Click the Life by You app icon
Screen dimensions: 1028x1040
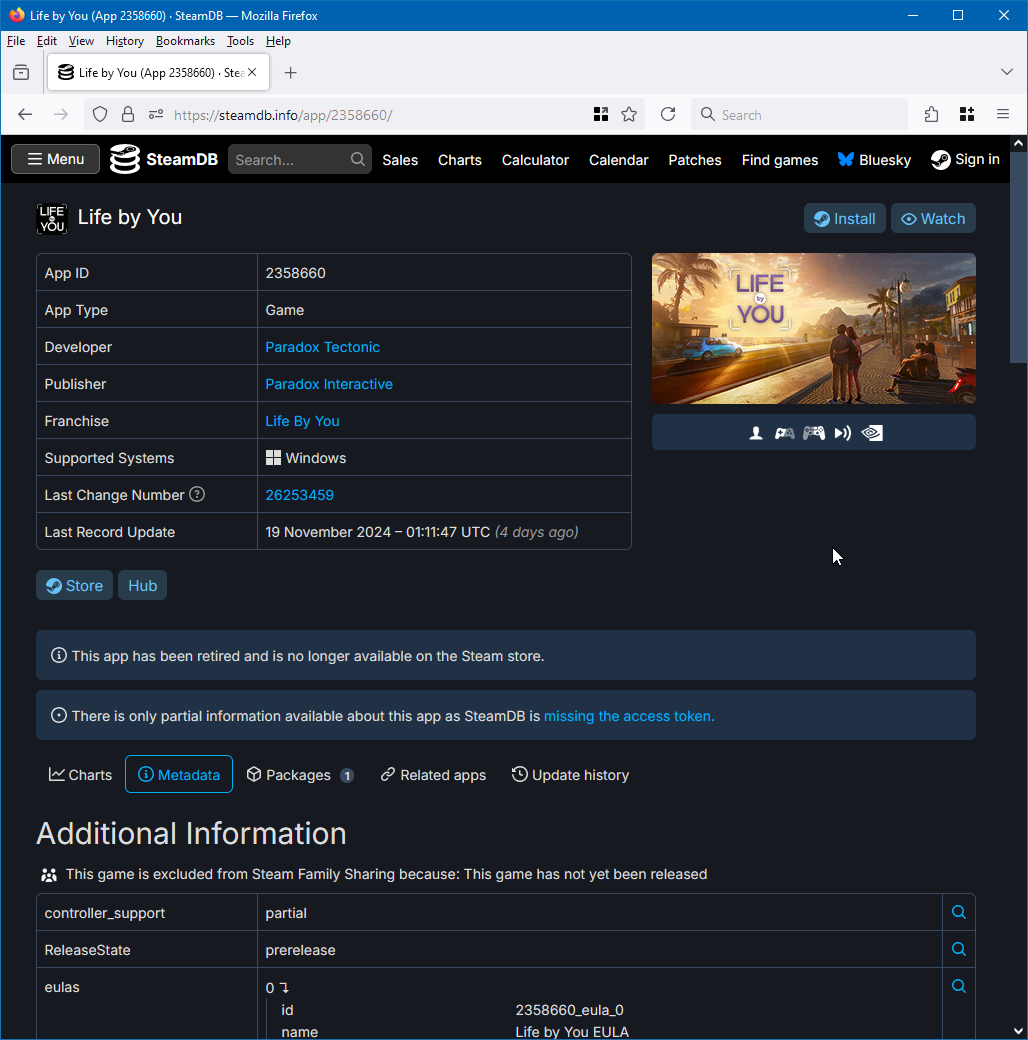[52, 219]
